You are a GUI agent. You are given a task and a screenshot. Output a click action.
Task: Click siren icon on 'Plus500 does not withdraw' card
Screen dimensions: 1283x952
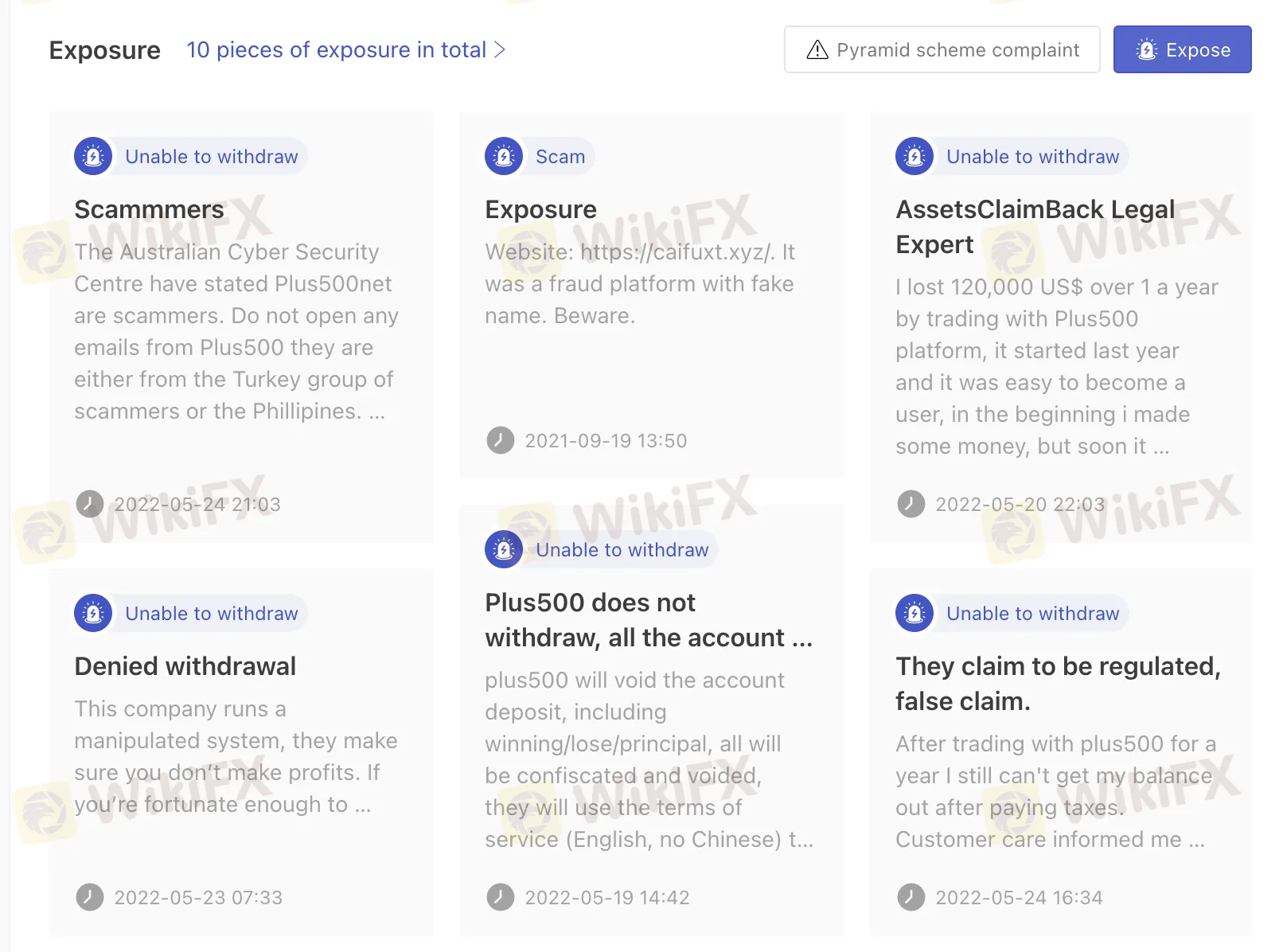(504, 549)
